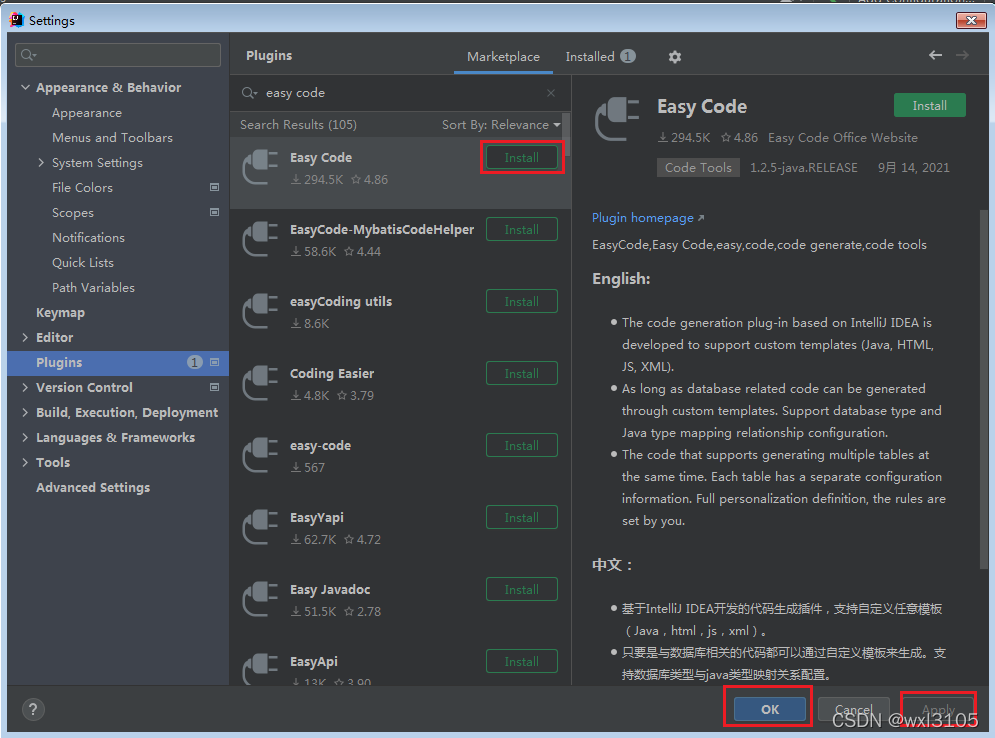Click the Code Tools category tag

(x=698, y=168)
